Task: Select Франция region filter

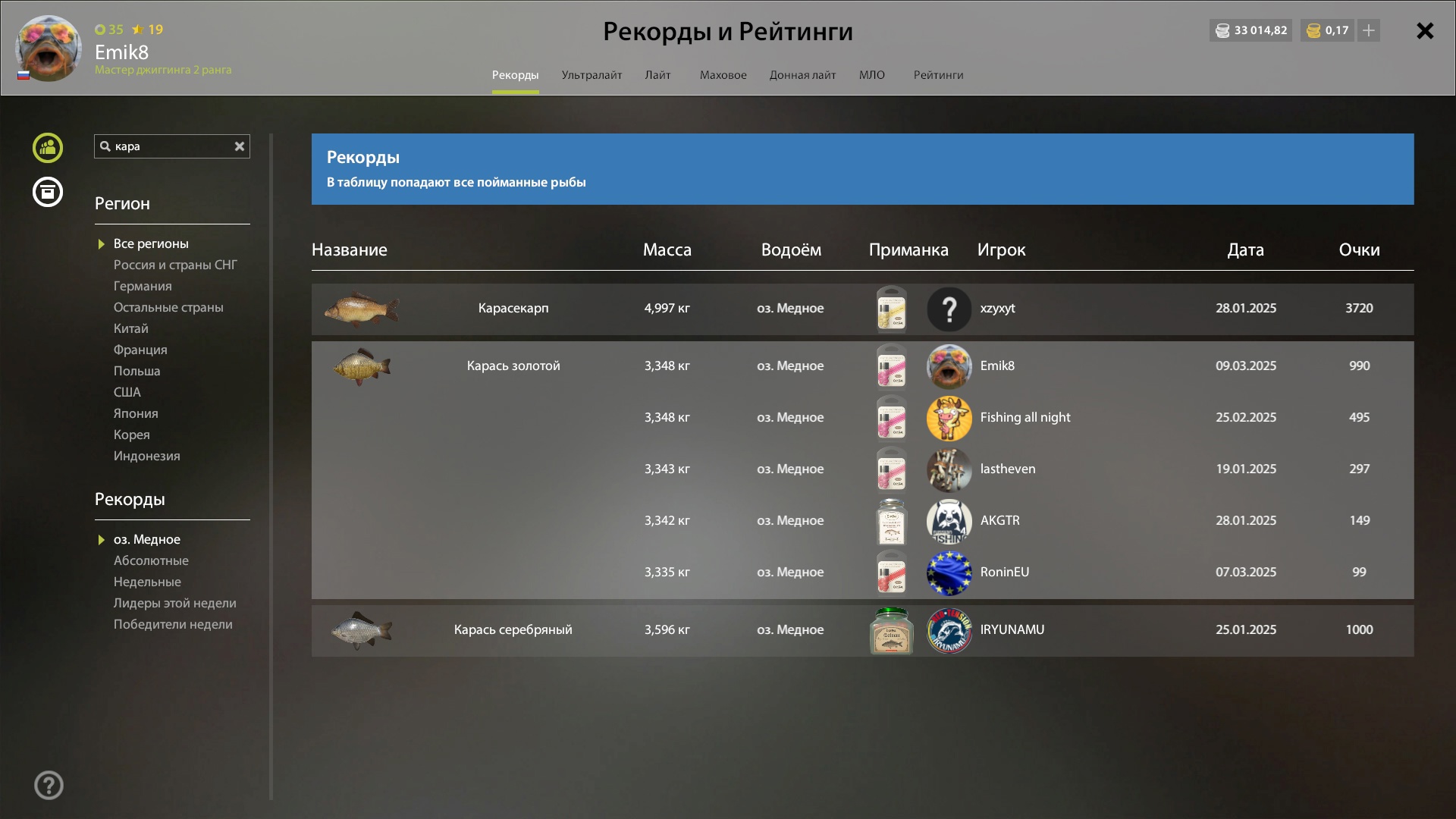Action: coord(140,350)
